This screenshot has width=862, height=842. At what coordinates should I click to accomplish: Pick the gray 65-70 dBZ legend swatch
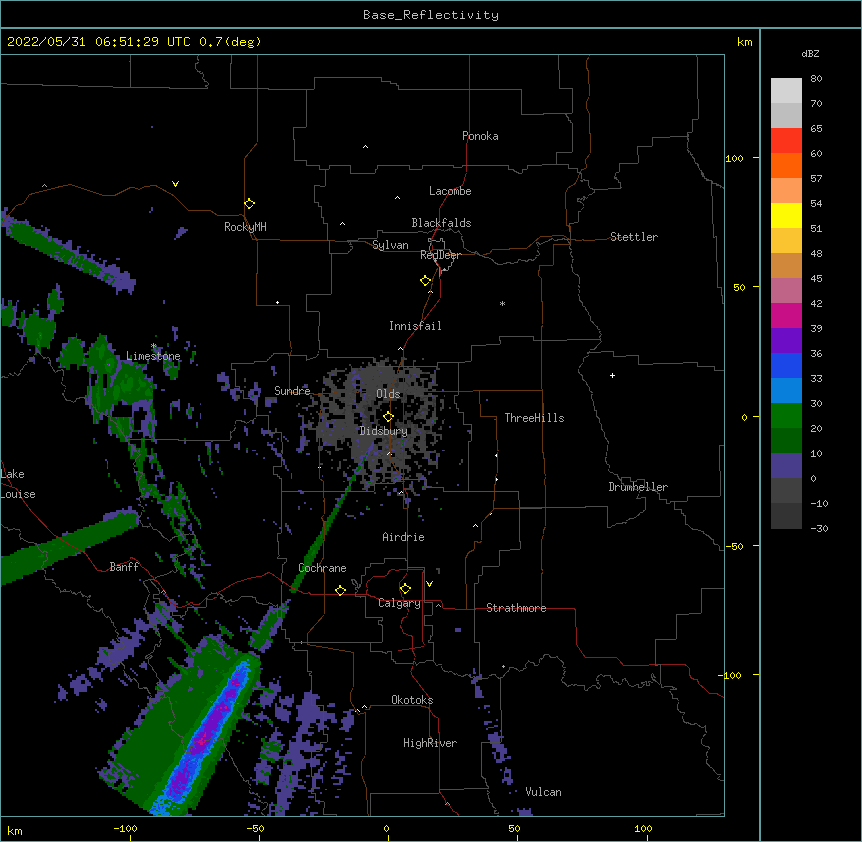tap(786, 115)
